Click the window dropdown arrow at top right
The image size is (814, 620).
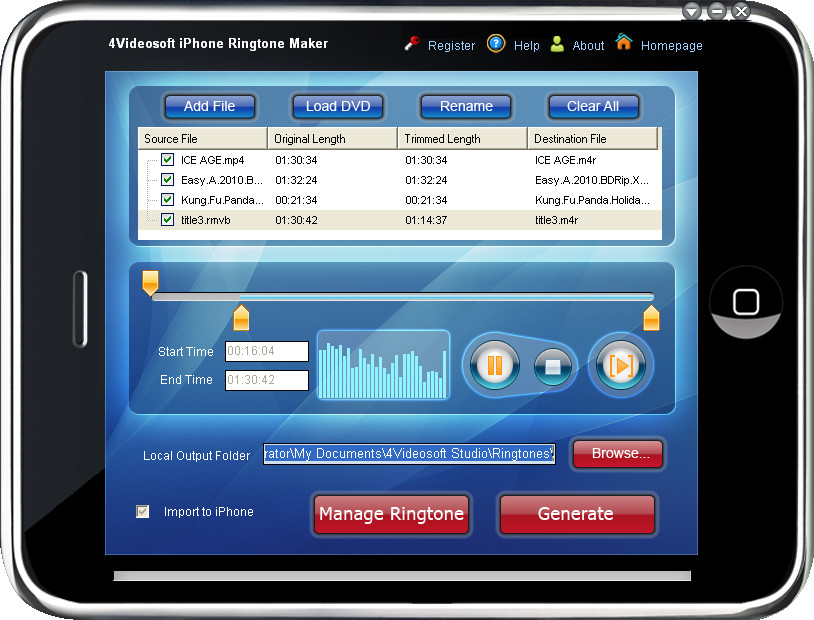tap(691, 11)
